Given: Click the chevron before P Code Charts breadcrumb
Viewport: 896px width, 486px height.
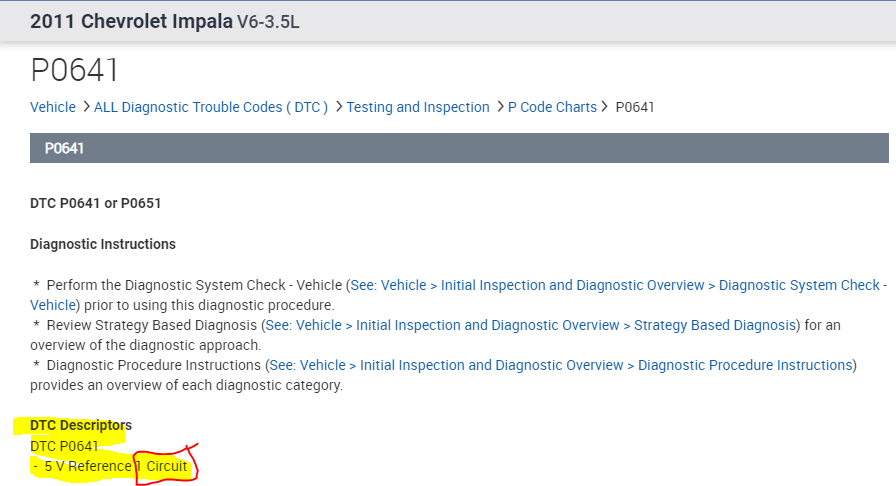Looking at the screenshot, I should (500, 106).
